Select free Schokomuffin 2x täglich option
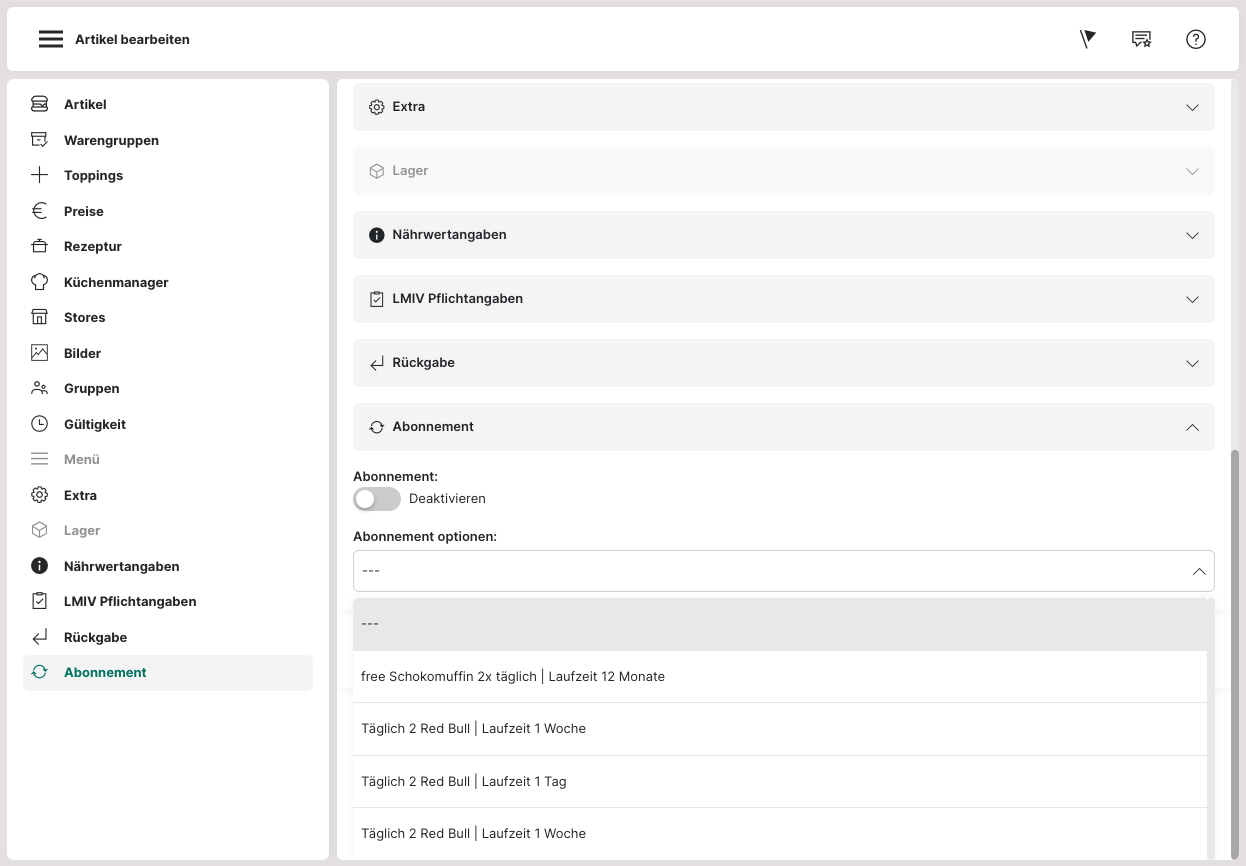Viewport: 1246px width, 866px height. (x=513, y=677)
